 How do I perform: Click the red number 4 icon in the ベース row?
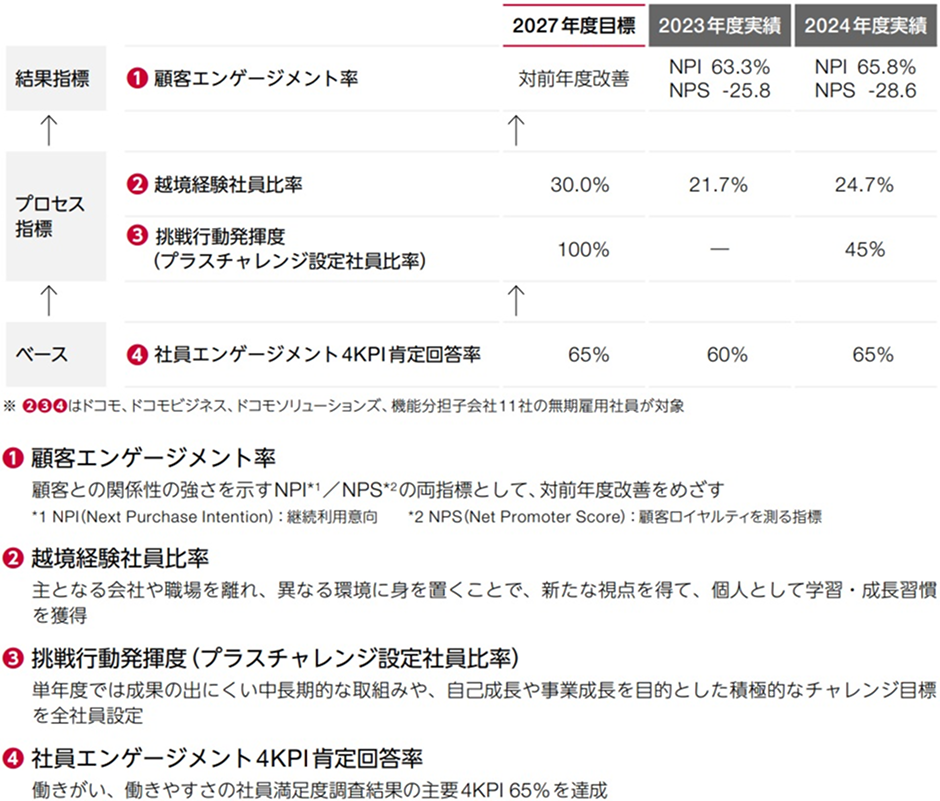[x=138, y=353]
